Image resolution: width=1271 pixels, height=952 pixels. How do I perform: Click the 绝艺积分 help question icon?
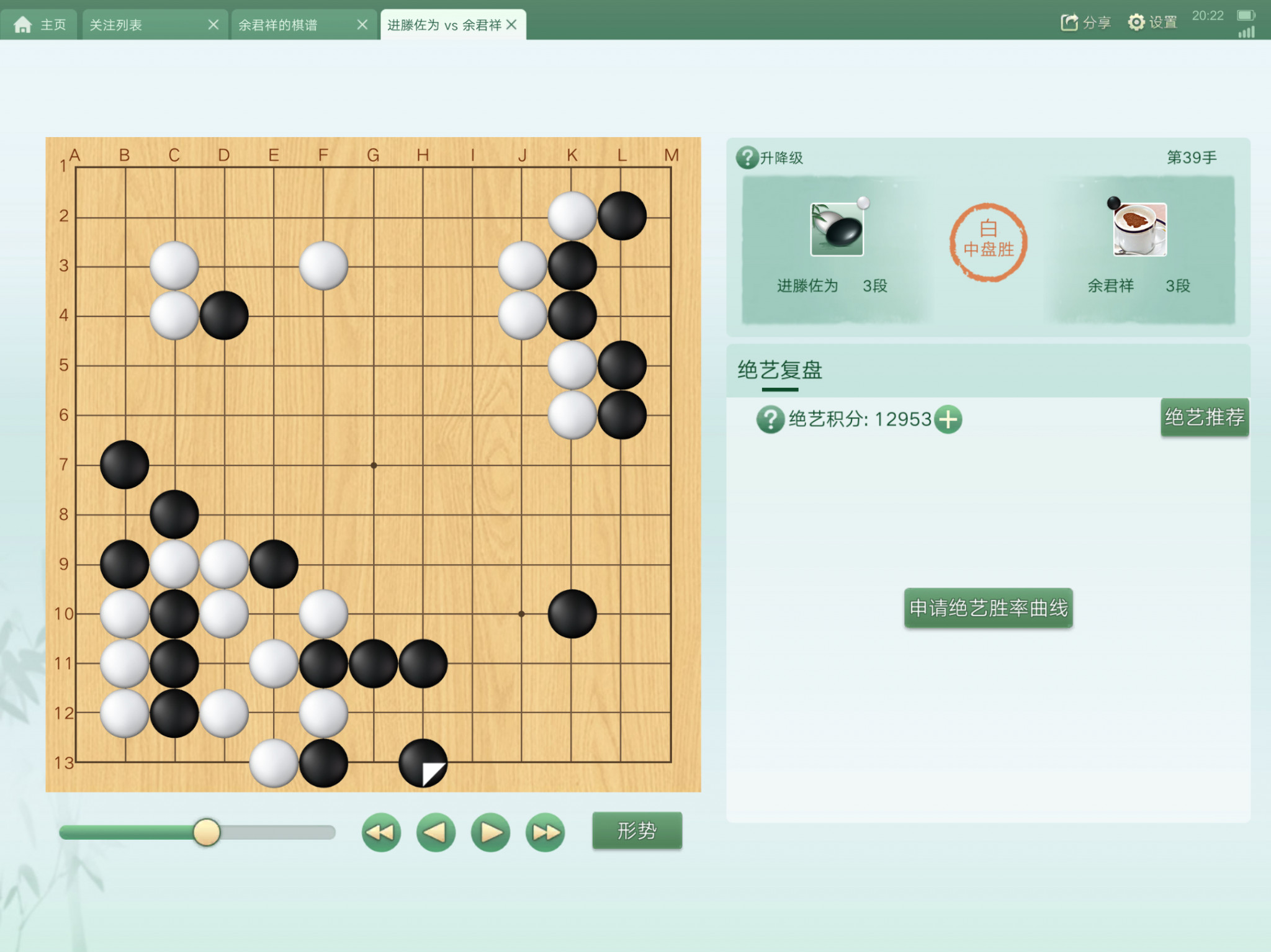click(x=770, y=420)
